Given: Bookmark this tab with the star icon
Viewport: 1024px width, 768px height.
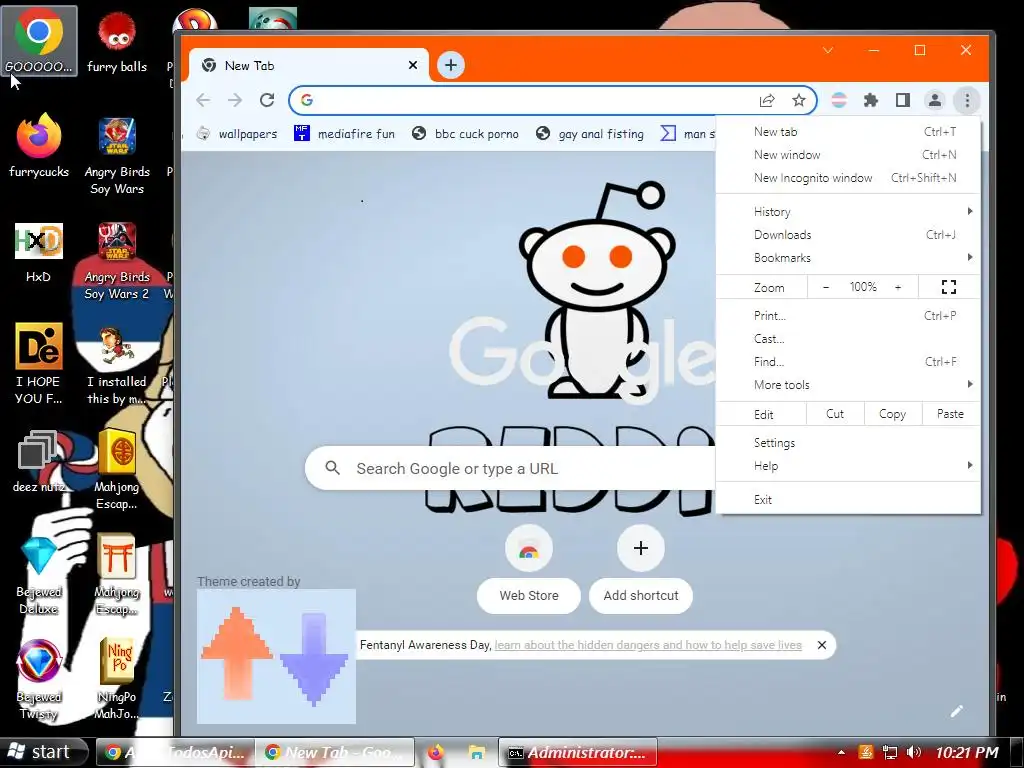Looking at the screenshot, I should pos(799,101).
